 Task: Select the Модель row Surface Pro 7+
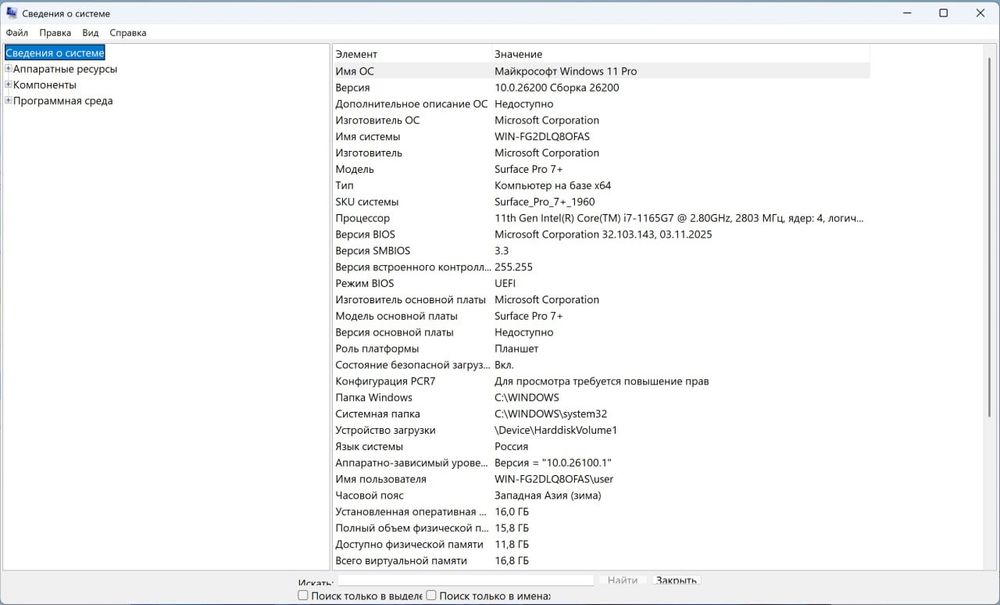[x=601, y=170]
